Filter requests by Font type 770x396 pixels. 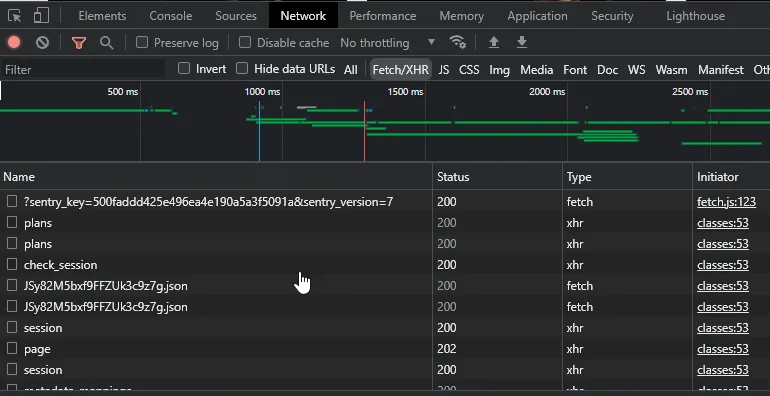pyautogui.click(x=575, y=70)
